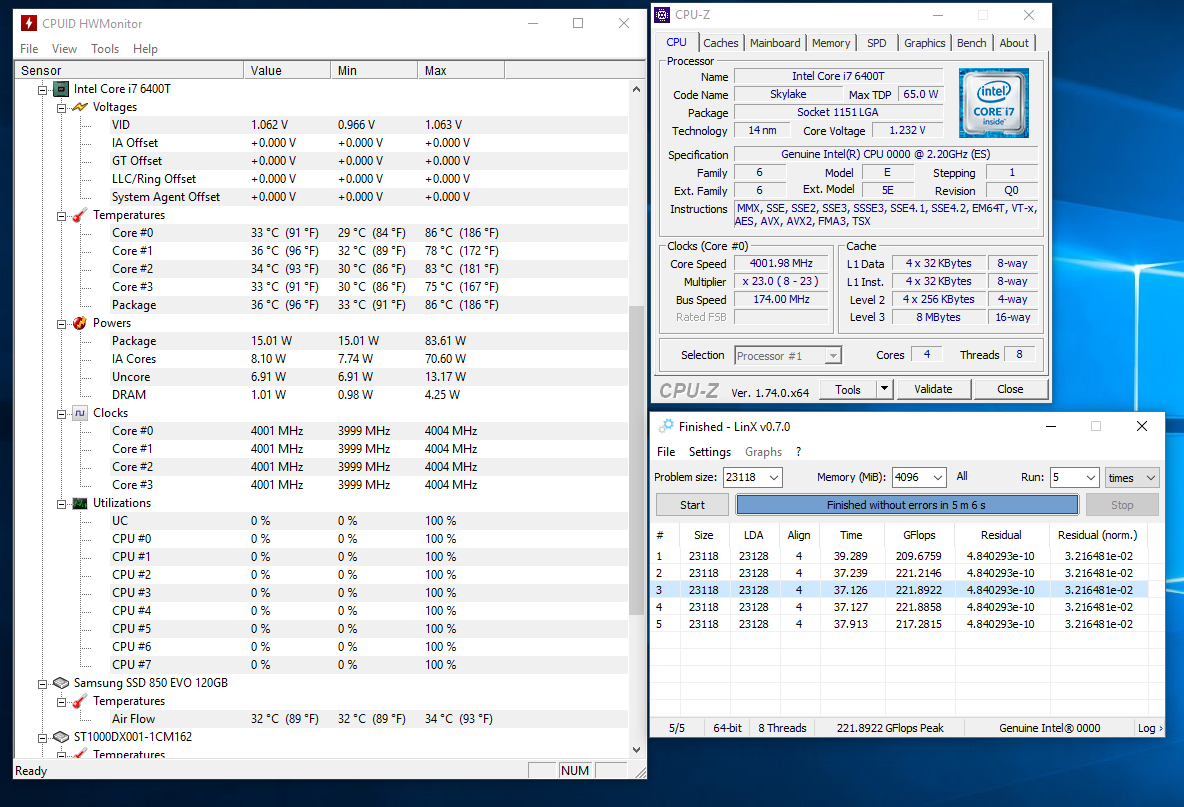1184x807 pixels.
Task: Switch to the Memory tab in CPU-Z
Action: pyautogui.click(x=831, y=43)
